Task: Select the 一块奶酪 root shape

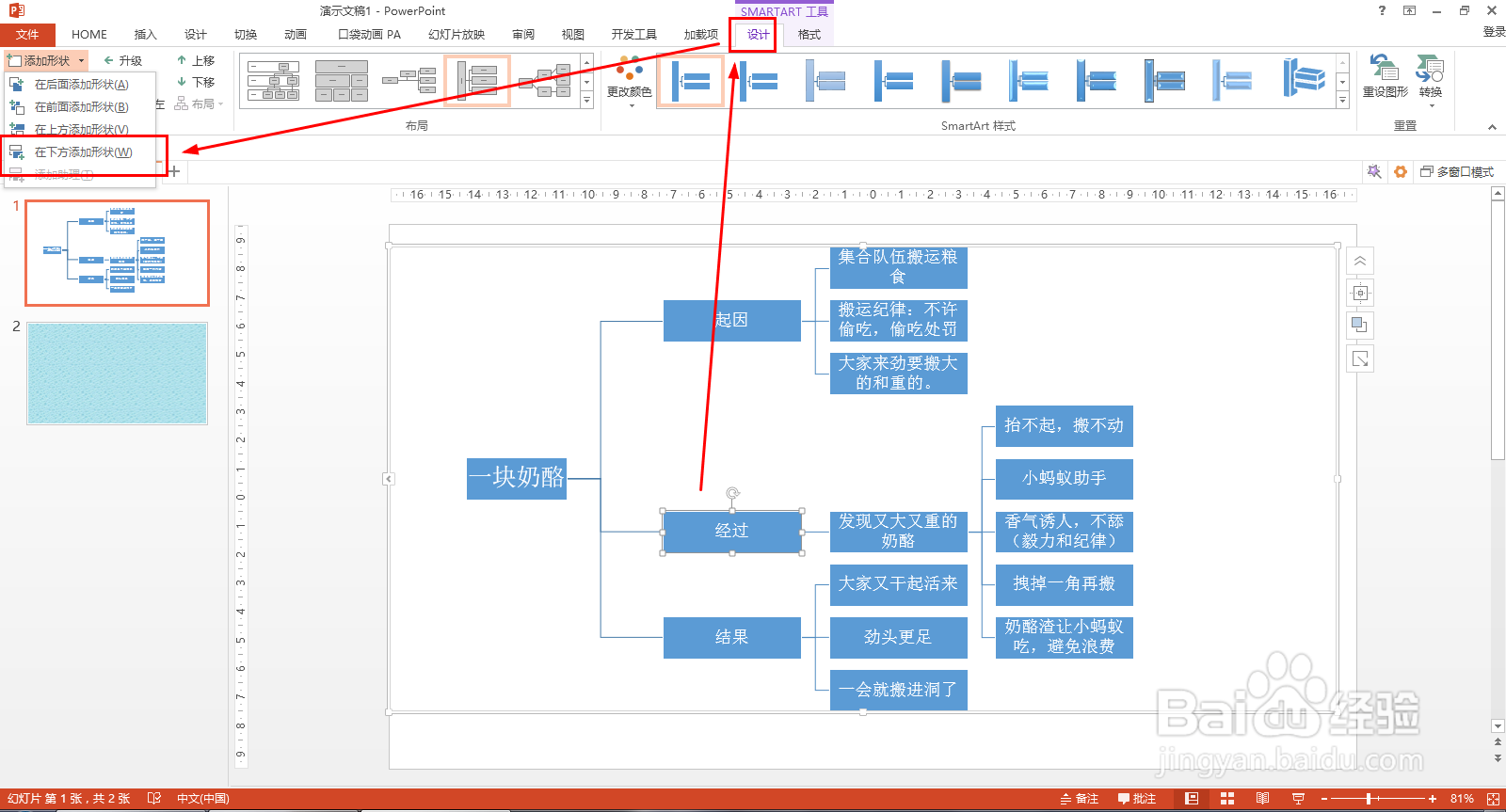Action: 517,479
